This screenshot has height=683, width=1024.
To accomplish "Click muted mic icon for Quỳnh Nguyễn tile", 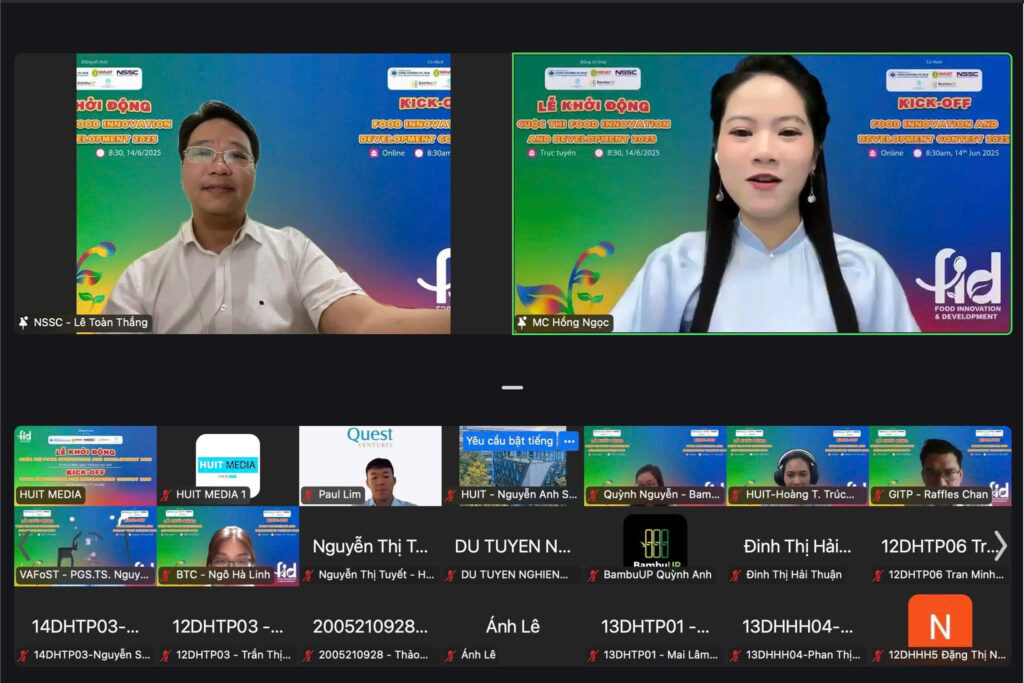I will pos(593,495).
